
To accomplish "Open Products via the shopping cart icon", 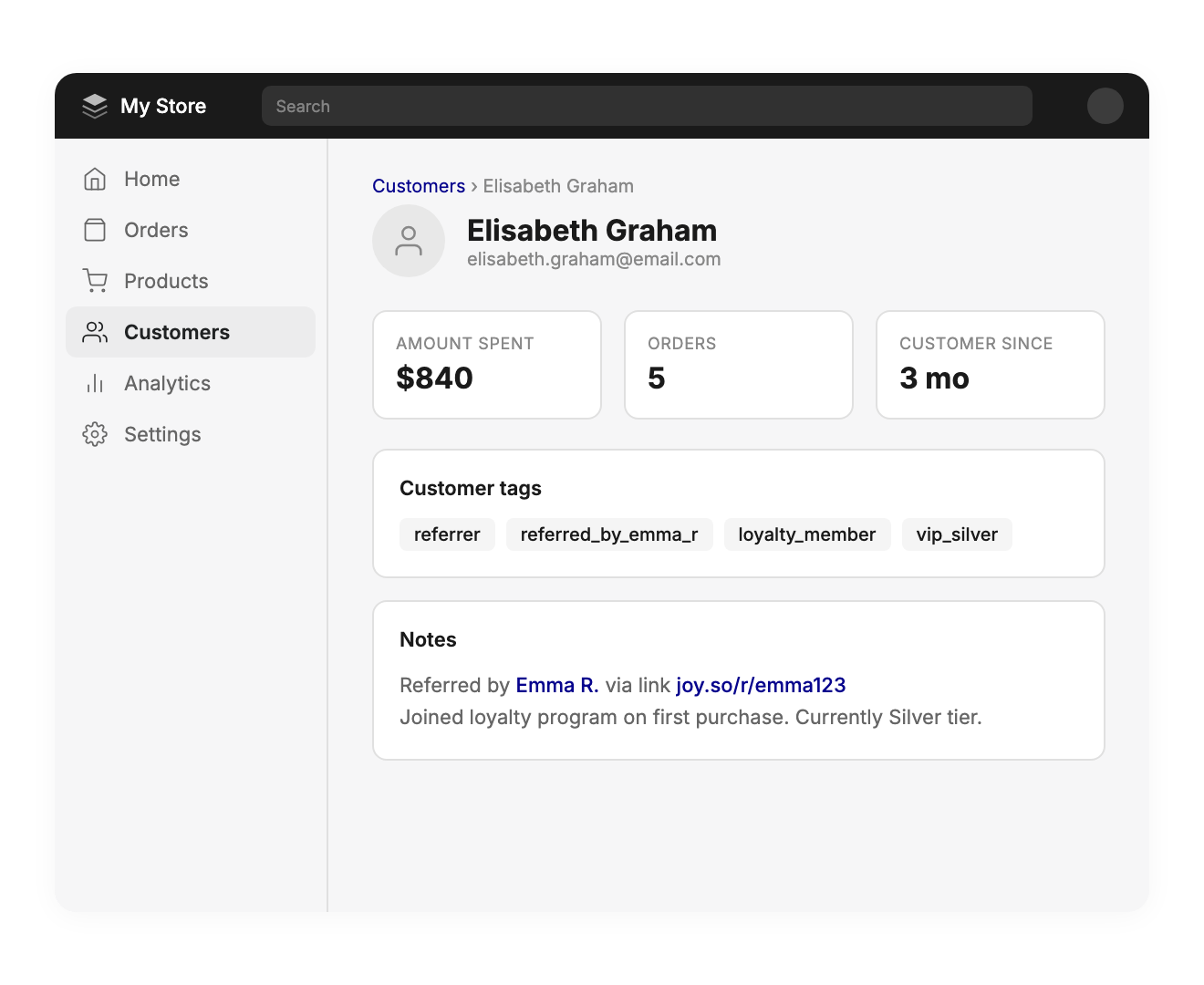I will 96,281.
